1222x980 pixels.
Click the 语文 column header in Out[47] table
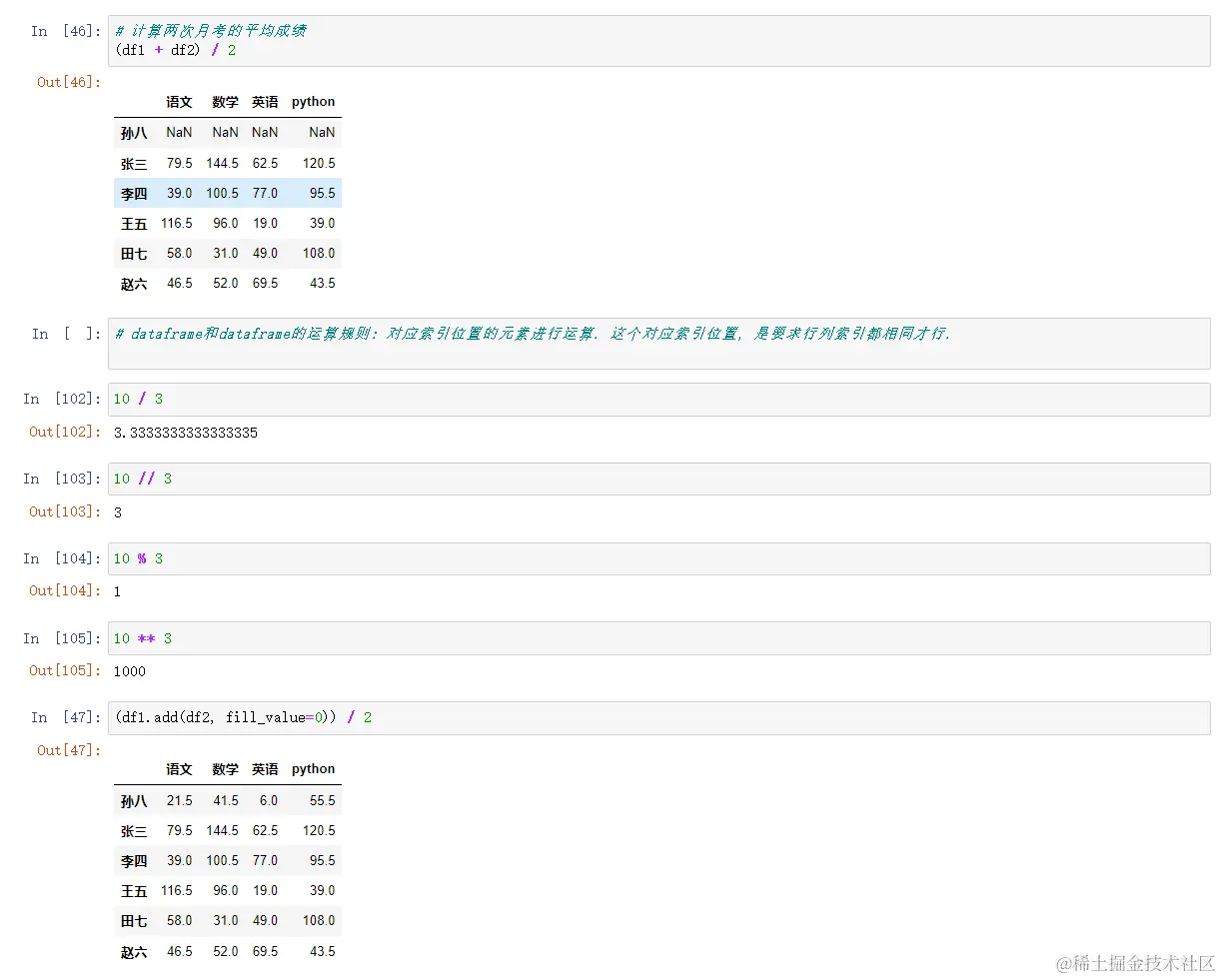(x=179, y=769)
